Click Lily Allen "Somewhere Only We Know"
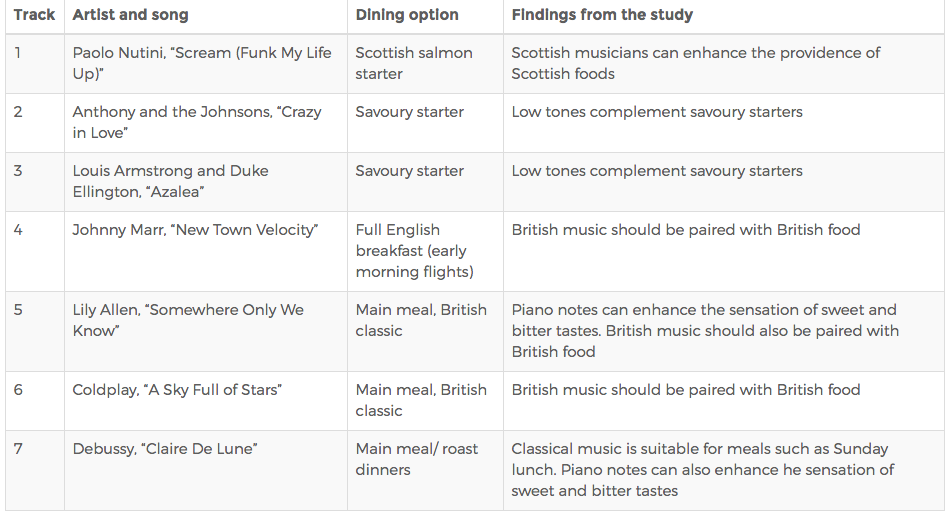950x511 pixels. tap(188, 320)
